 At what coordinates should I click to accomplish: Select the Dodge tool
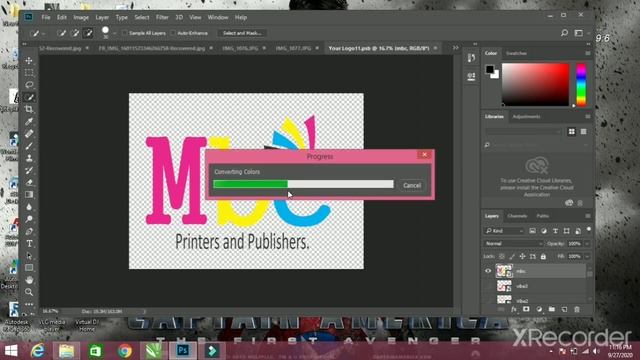click(x=29, y=219)
